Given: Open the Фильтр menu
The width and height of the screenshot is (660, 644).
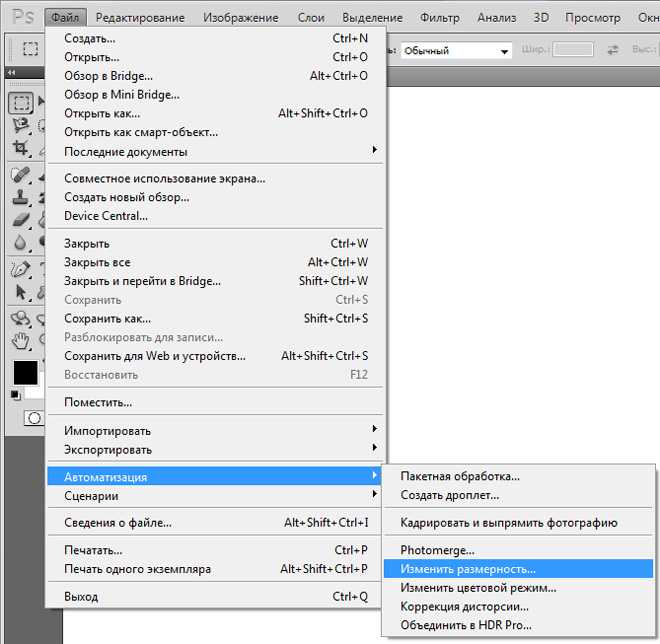Looking at the screenshot, I should point(440,18).
